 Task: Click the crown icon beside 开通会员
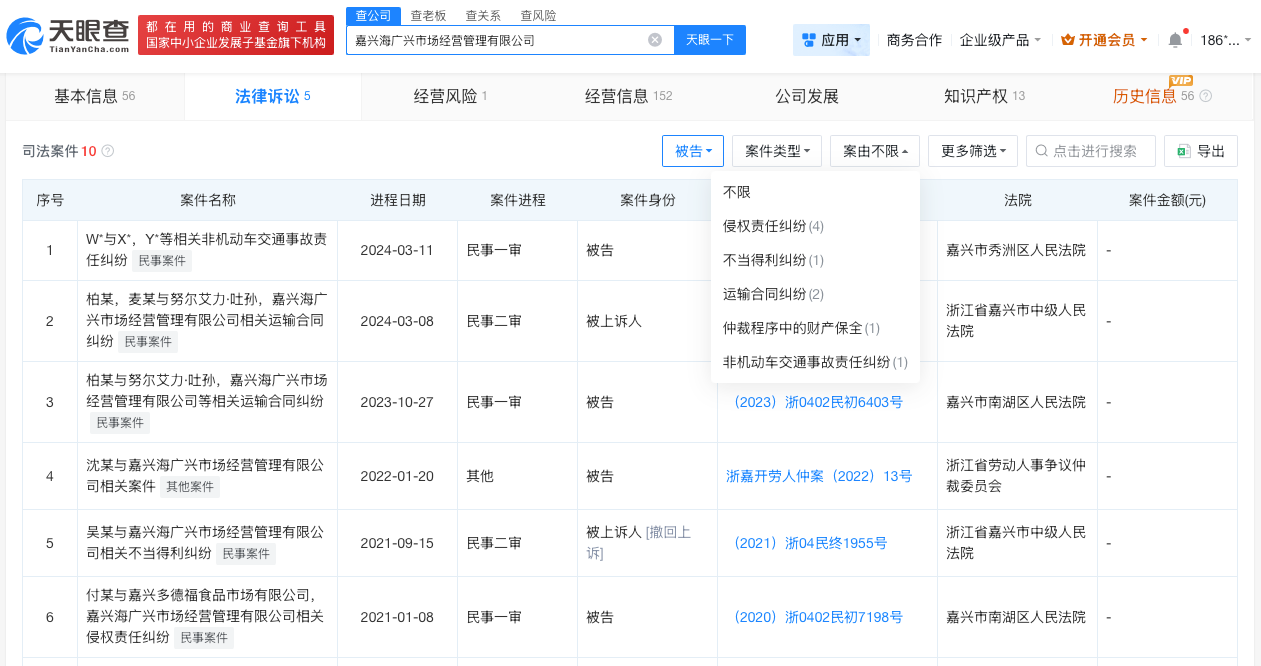[1068, 40]
